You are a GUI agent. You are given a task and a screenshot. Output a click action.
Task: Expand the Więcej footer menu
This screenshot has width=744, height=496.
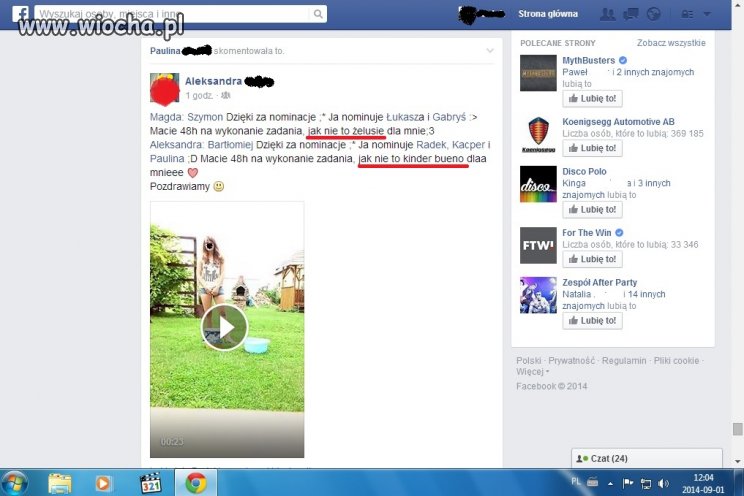532,372
